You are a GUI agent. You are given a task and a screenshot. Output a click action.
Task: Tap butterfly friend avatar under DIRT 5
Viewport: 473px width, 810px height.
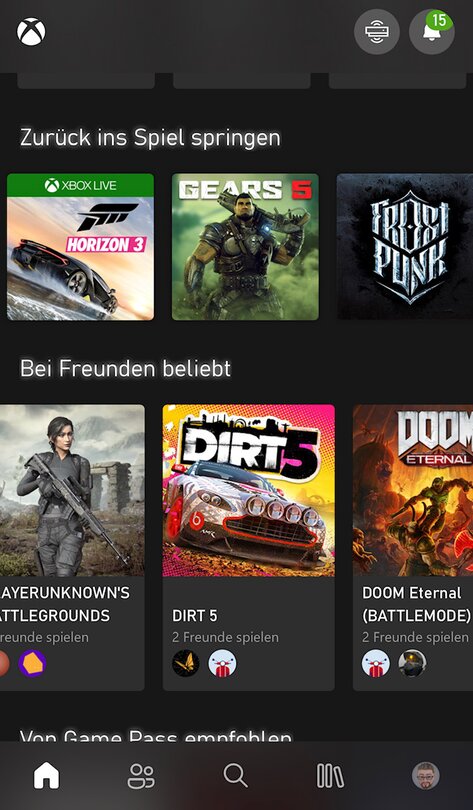pos(185,663)
